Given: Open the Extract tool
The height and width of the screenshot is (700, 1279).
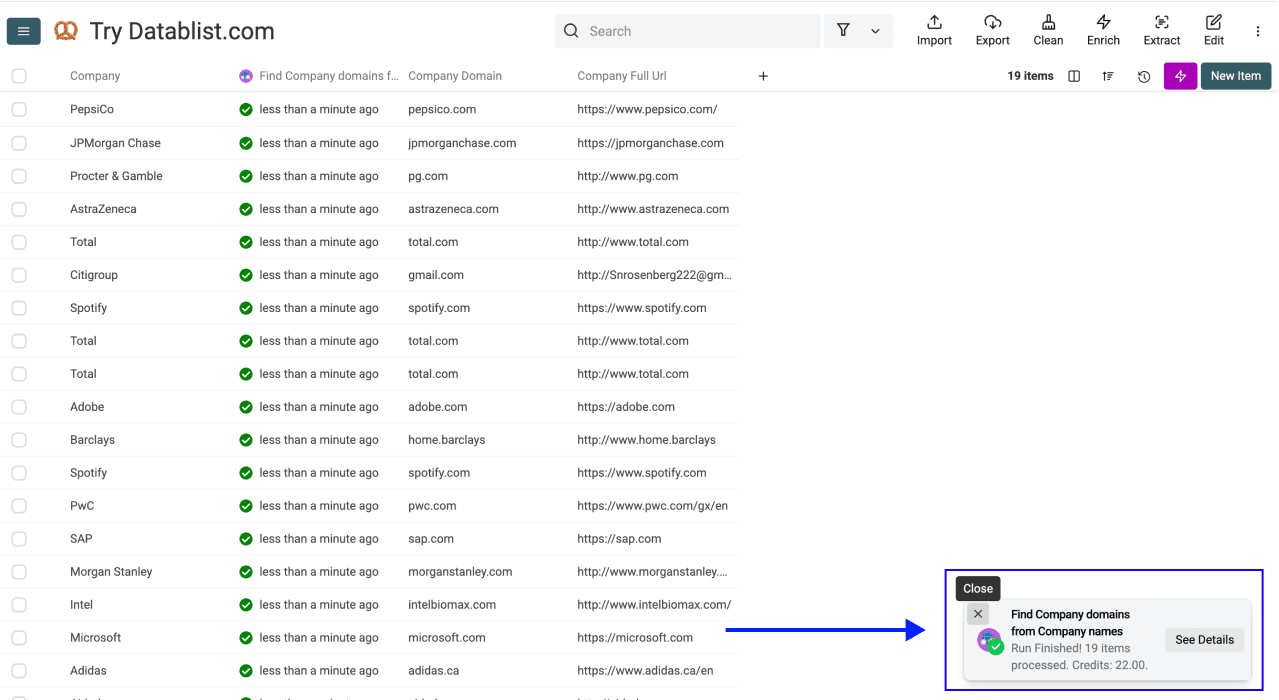Looking at the screenshot, I should 1161,30.
